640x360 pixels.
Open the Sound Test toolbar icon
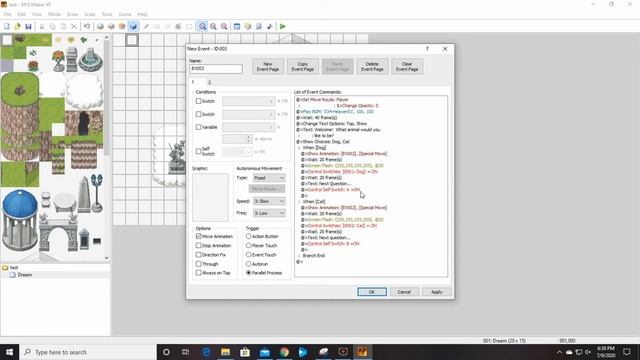(269, 27)
